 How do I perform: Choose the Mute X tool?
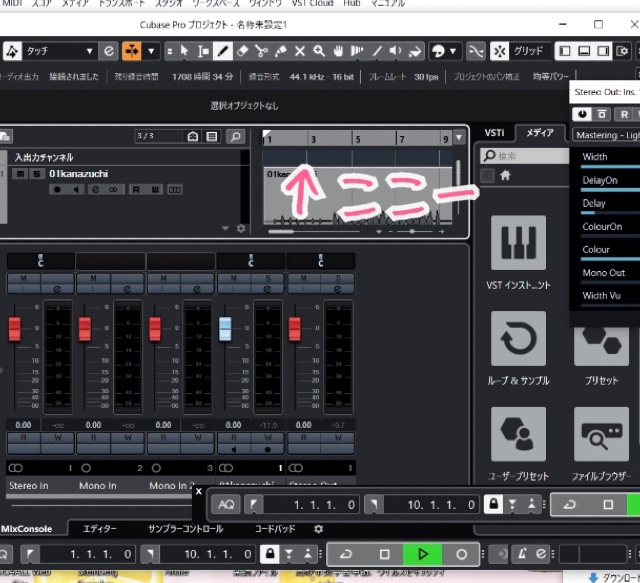pos(300,51)
